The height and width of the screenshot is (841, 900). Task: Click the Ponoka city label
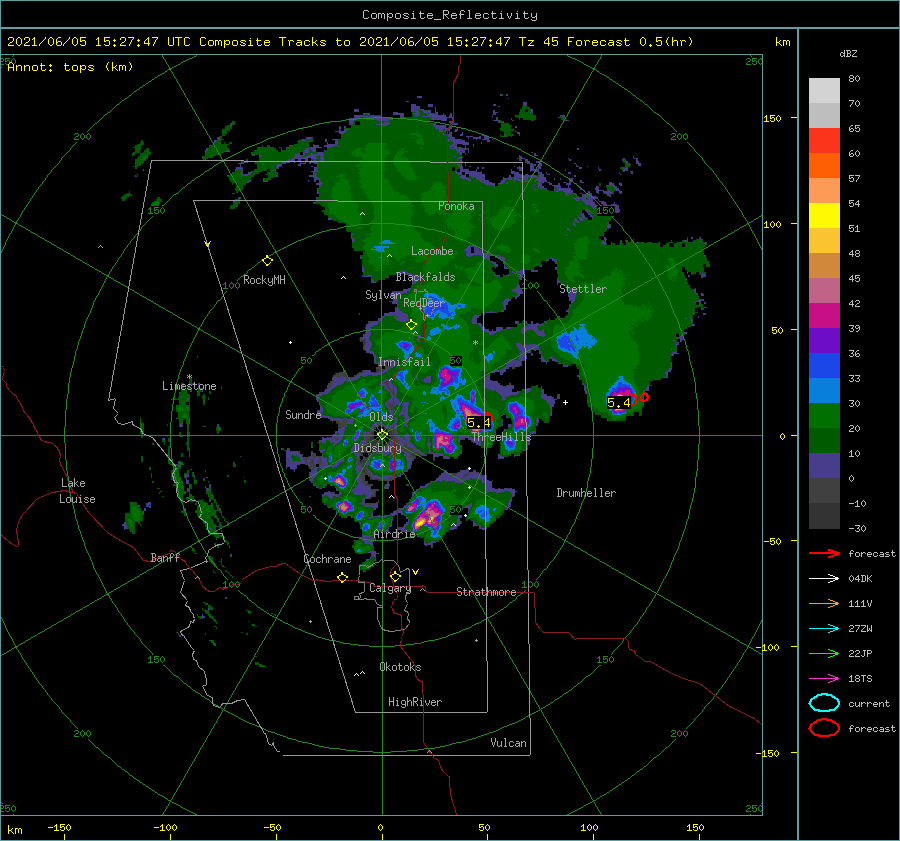click(x=456, y=206)
